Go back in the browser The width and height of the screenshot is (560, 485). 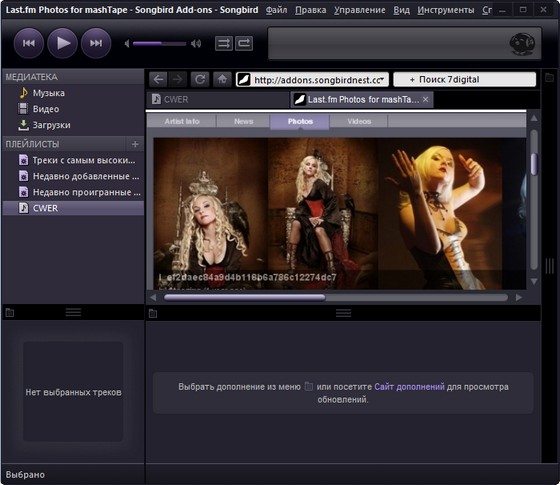158,79
